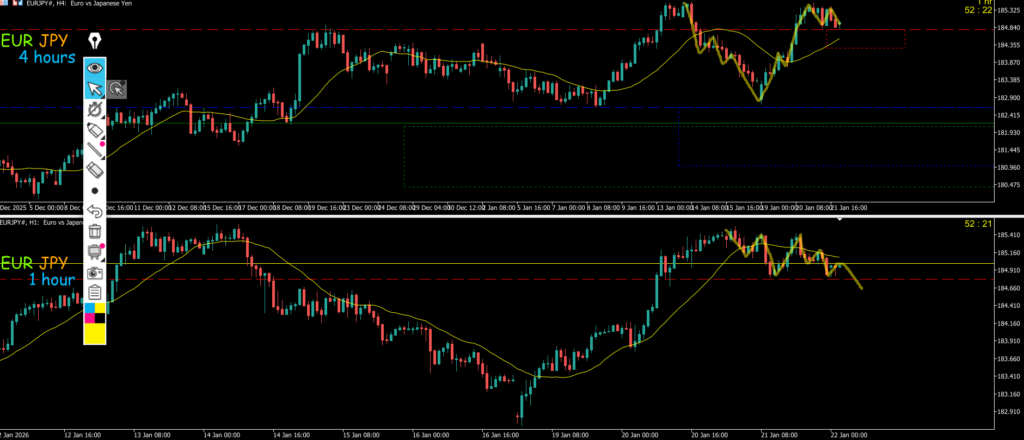Toggle the eye visibility button
The image size is (1024, 440).
point(95,68)
